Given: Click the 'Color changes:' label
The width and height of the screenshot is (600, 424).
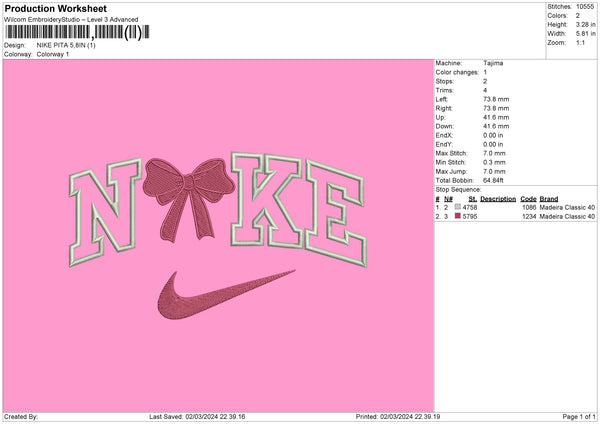Looking at the screenshot, I should (x=457, y=72).
